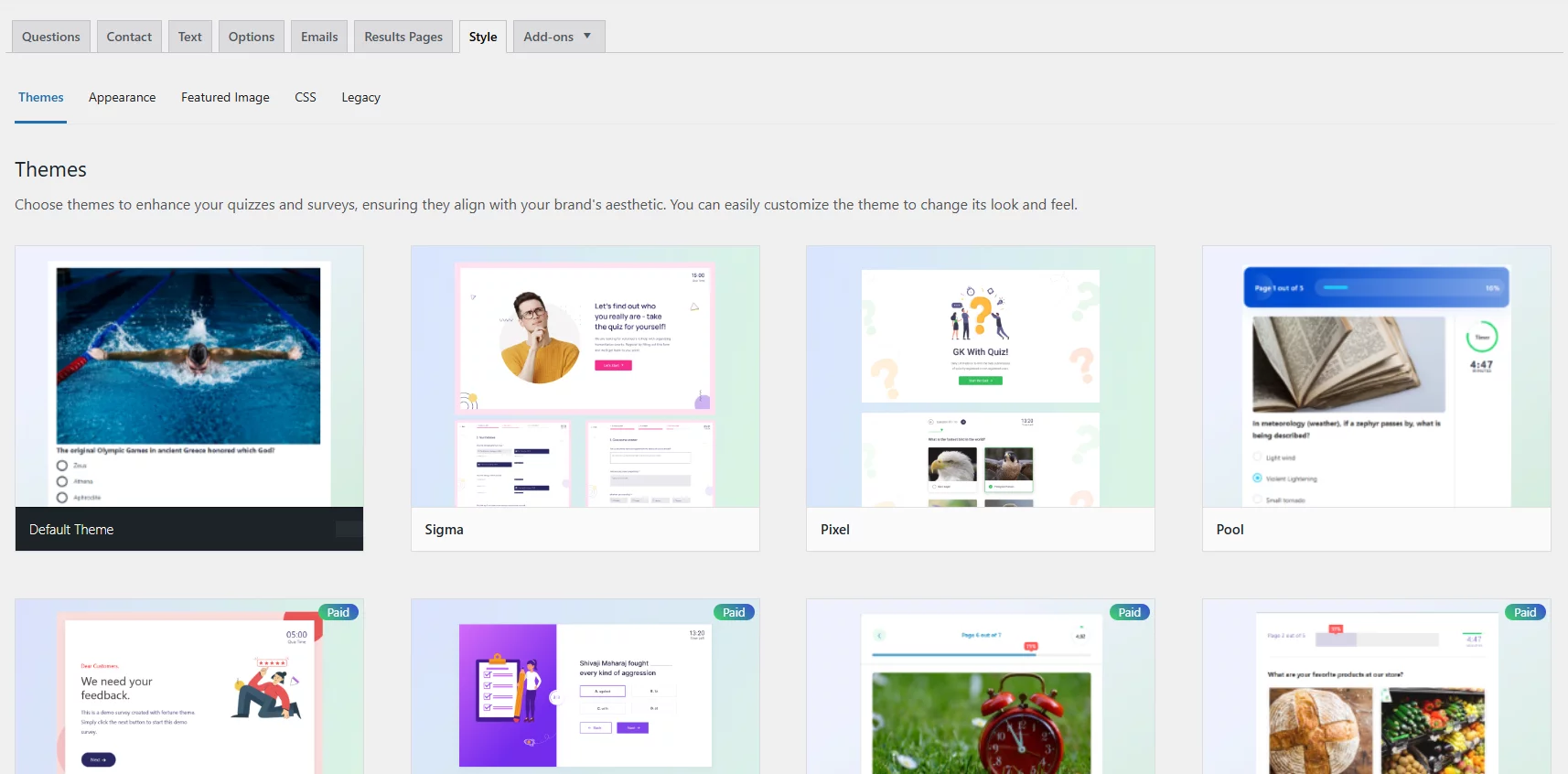This screenshot has height=774, width=1568.
Task: Select the Style tab
Action: [x=483, y=37]
